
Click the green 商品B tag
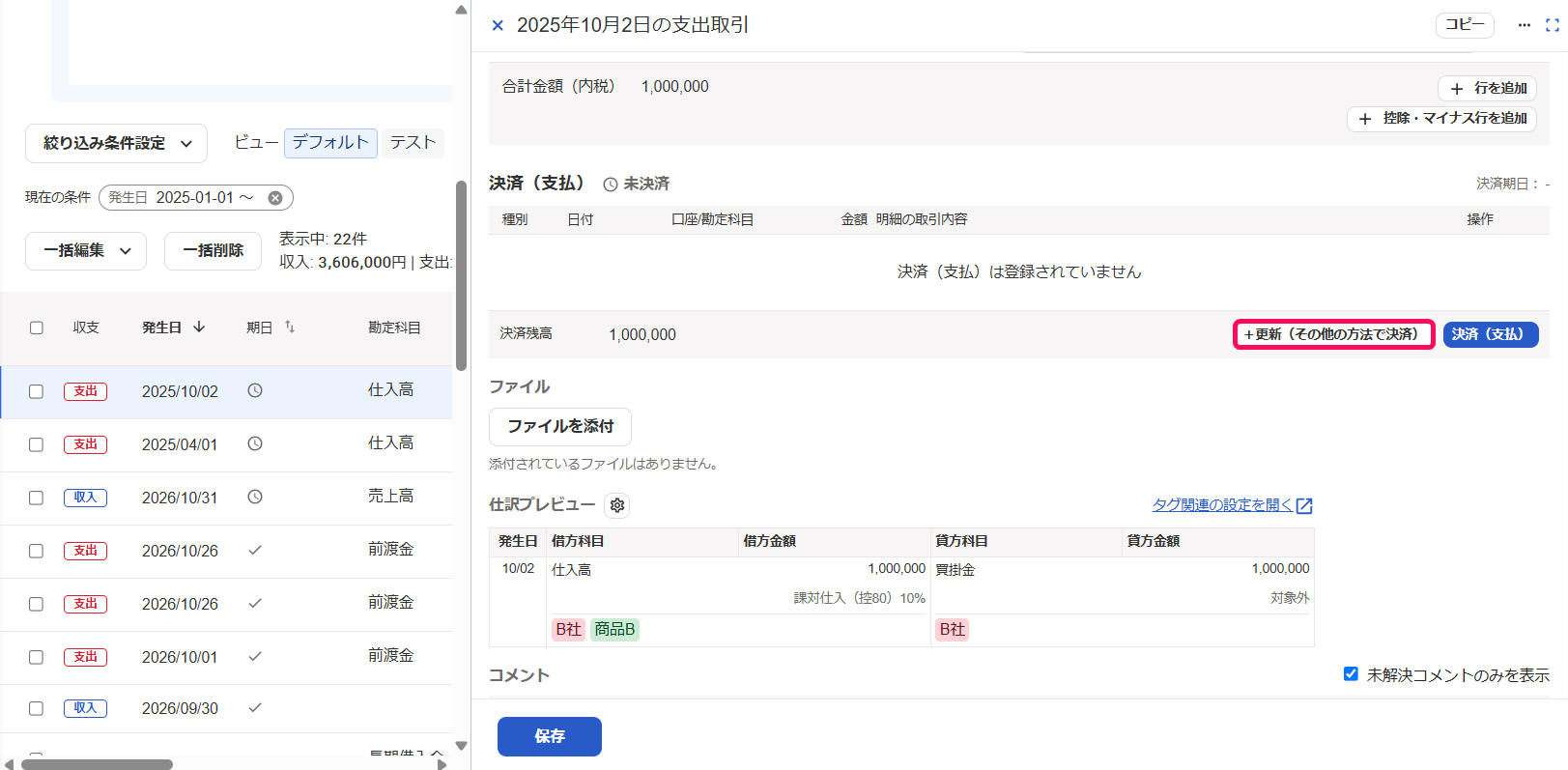point(614,630)
